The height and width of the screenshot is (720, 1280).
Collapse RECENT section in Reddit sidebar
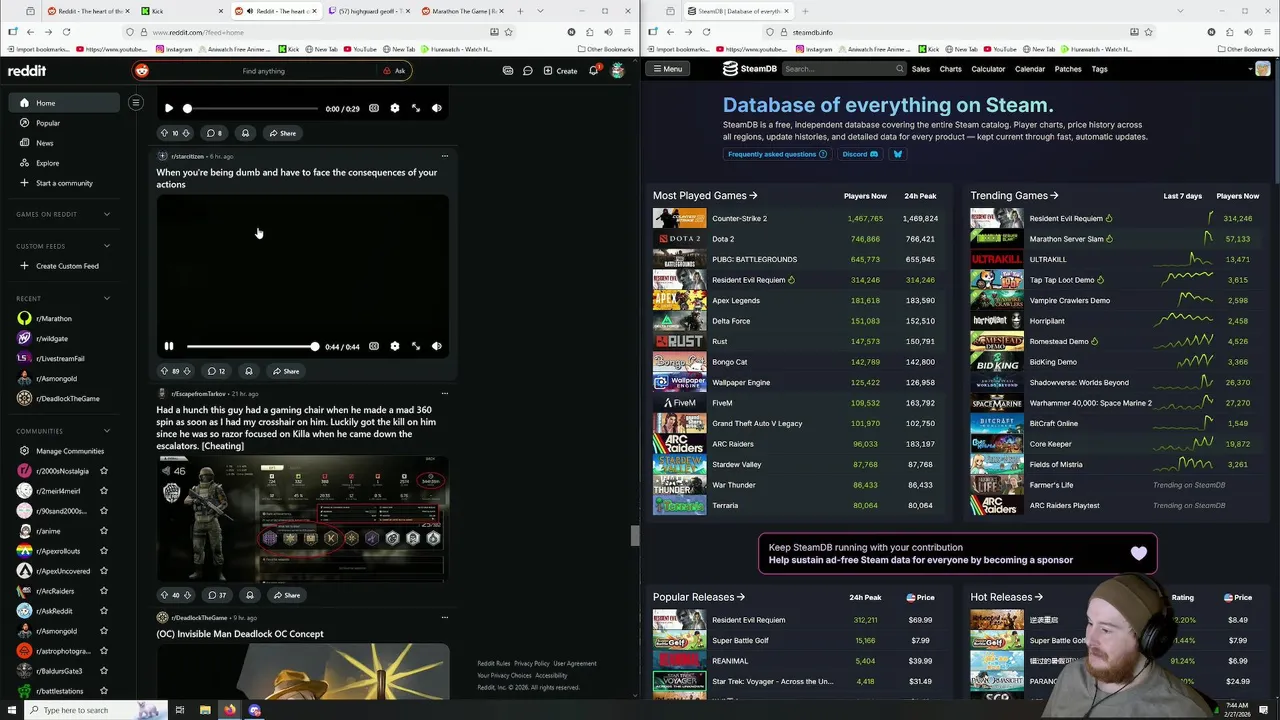pyautogui.click(x=107, y=298)
